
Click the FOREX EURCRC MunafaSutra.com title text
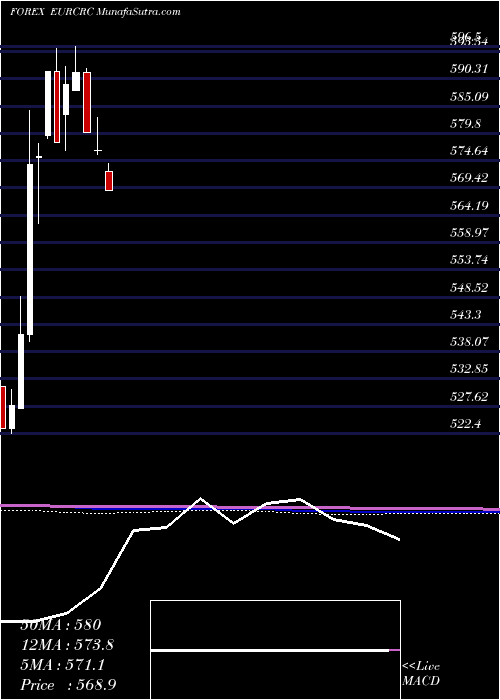point(95,12)
